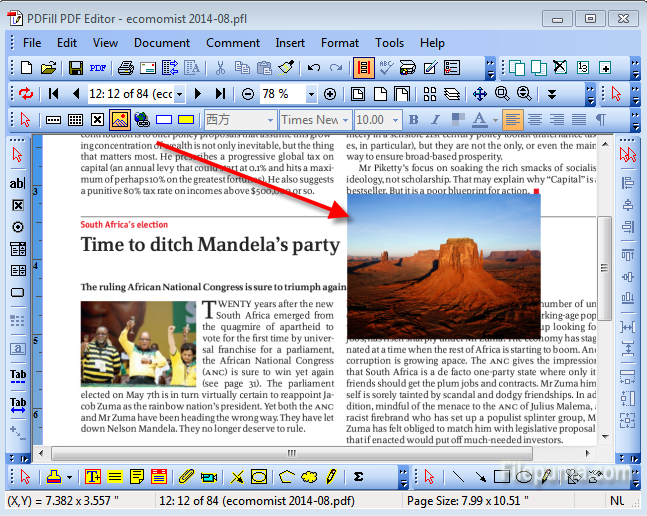Open the Format menu
647x516 pixels.
pos(339,43)
